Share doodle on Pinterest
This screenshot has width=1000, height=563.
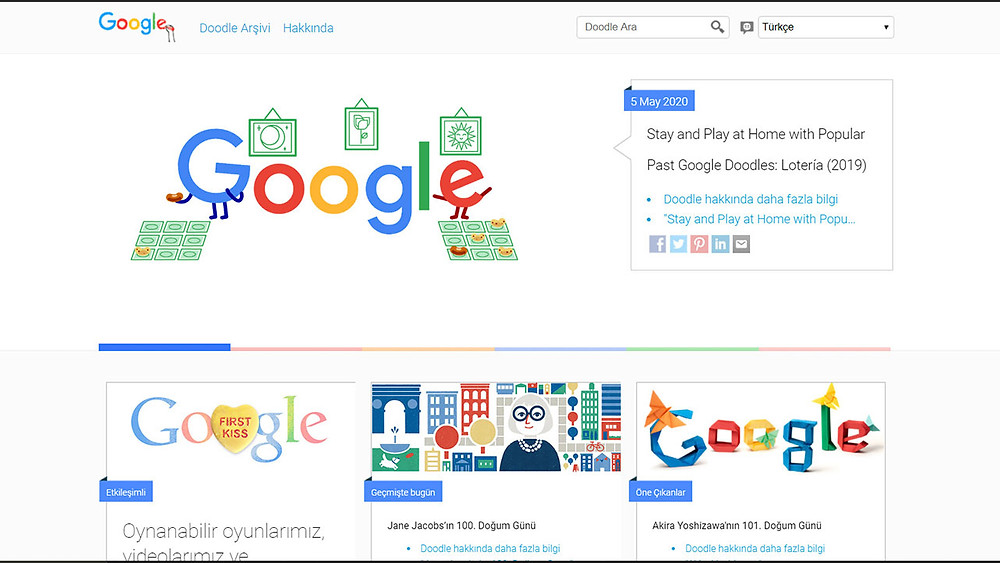(x=699, y=244)
